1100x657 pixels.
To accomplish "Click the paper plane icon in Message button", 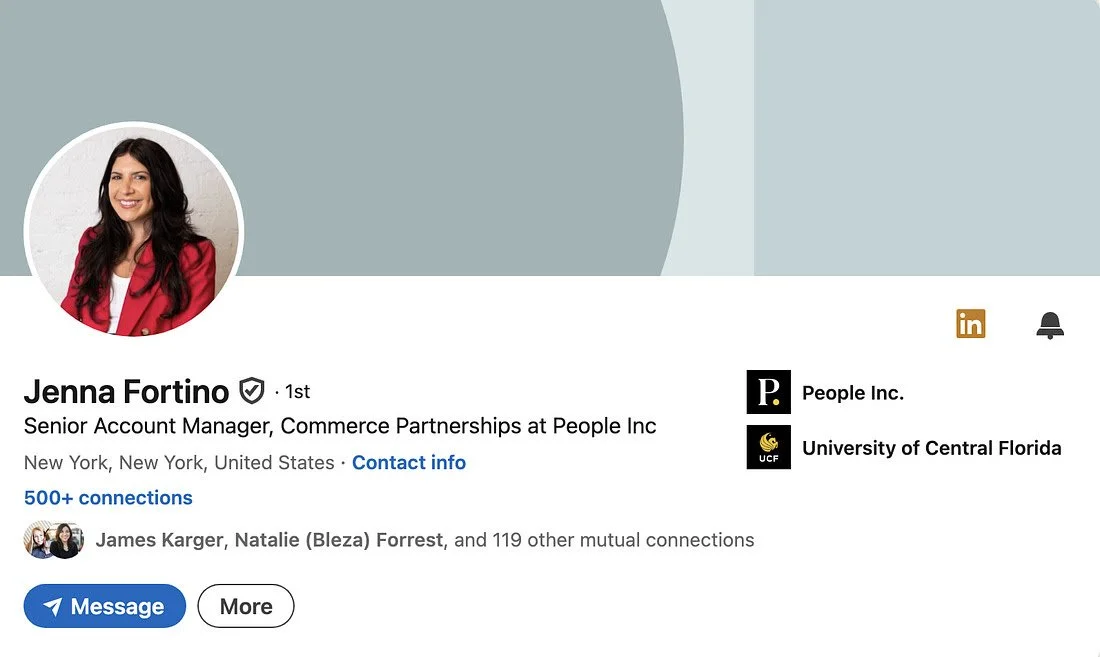I will click(x=53, y=606).
